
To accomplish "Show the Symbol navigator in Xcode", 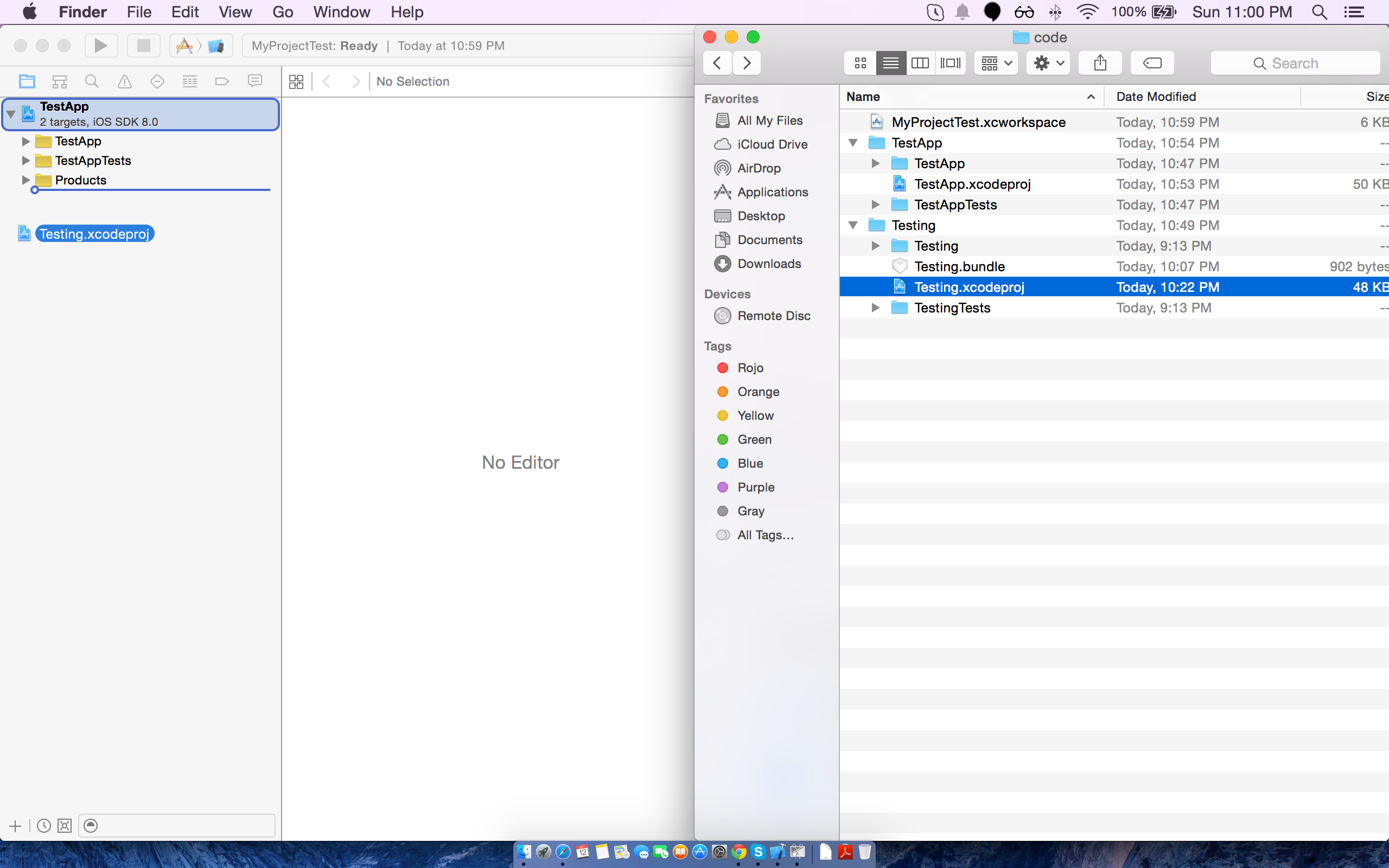I will coord(60,81).
